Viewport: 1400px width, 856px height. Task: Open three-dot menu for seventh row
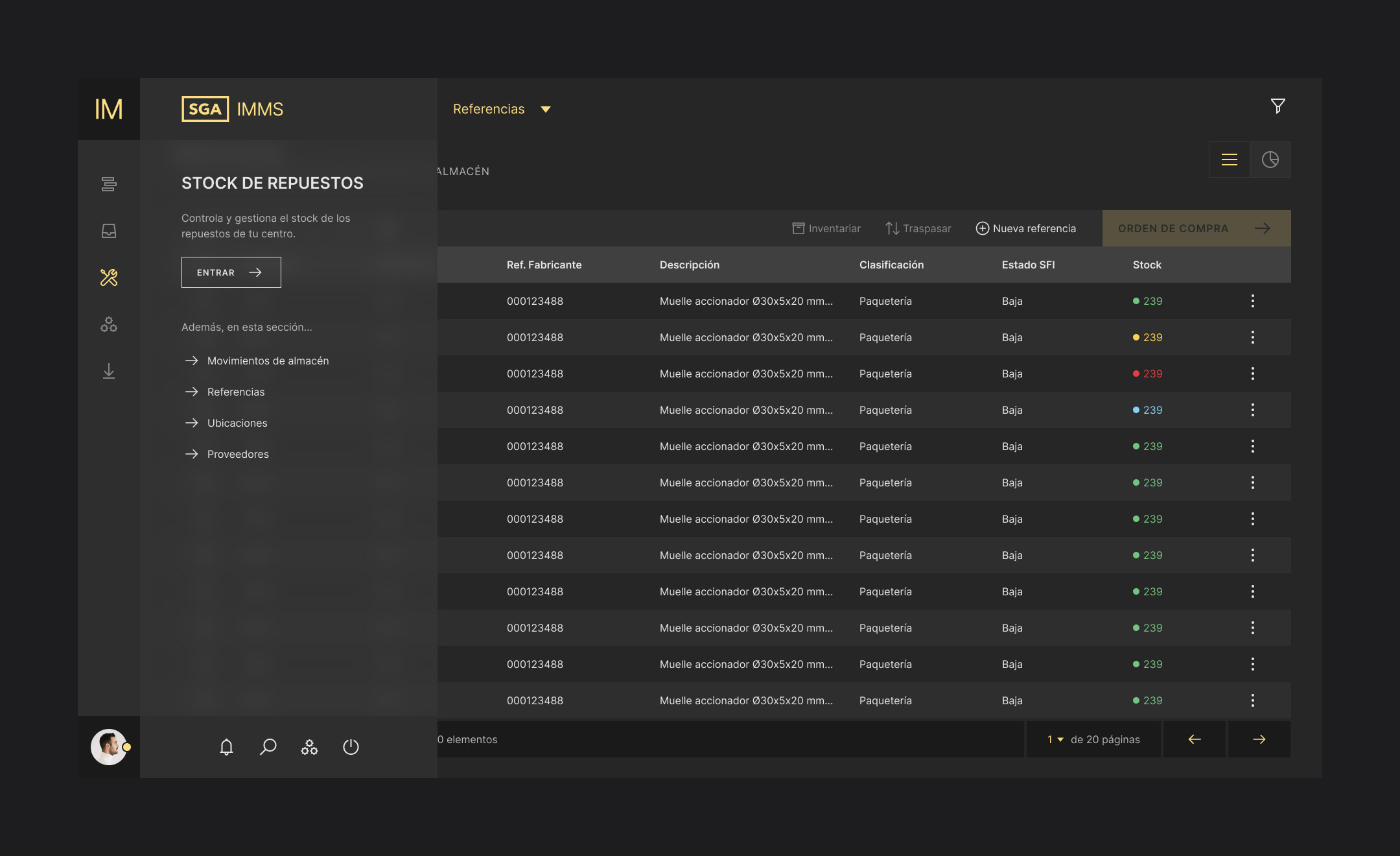(1253, 519)
